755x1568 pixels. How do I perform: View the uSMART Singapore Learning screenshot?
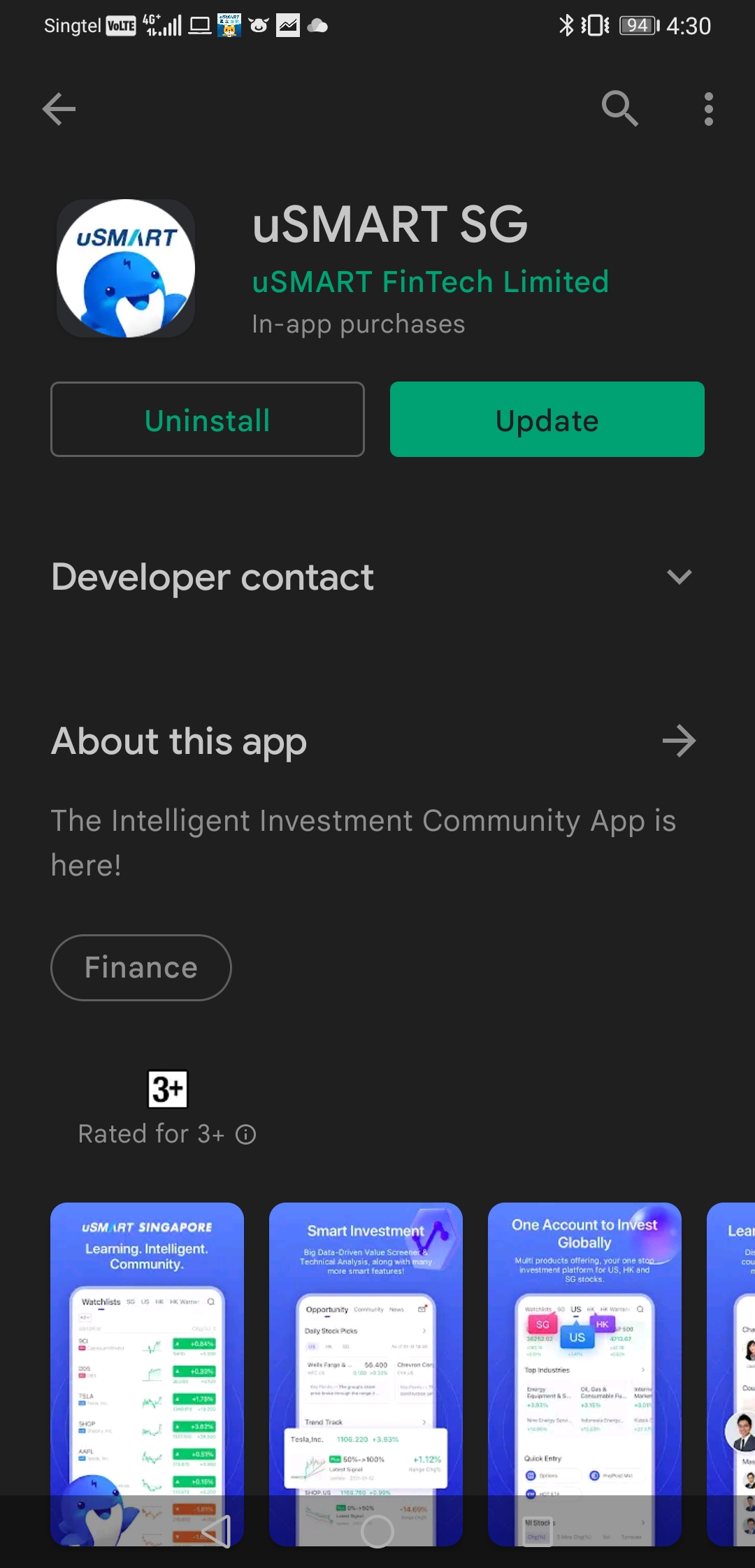pos(147,1374)
